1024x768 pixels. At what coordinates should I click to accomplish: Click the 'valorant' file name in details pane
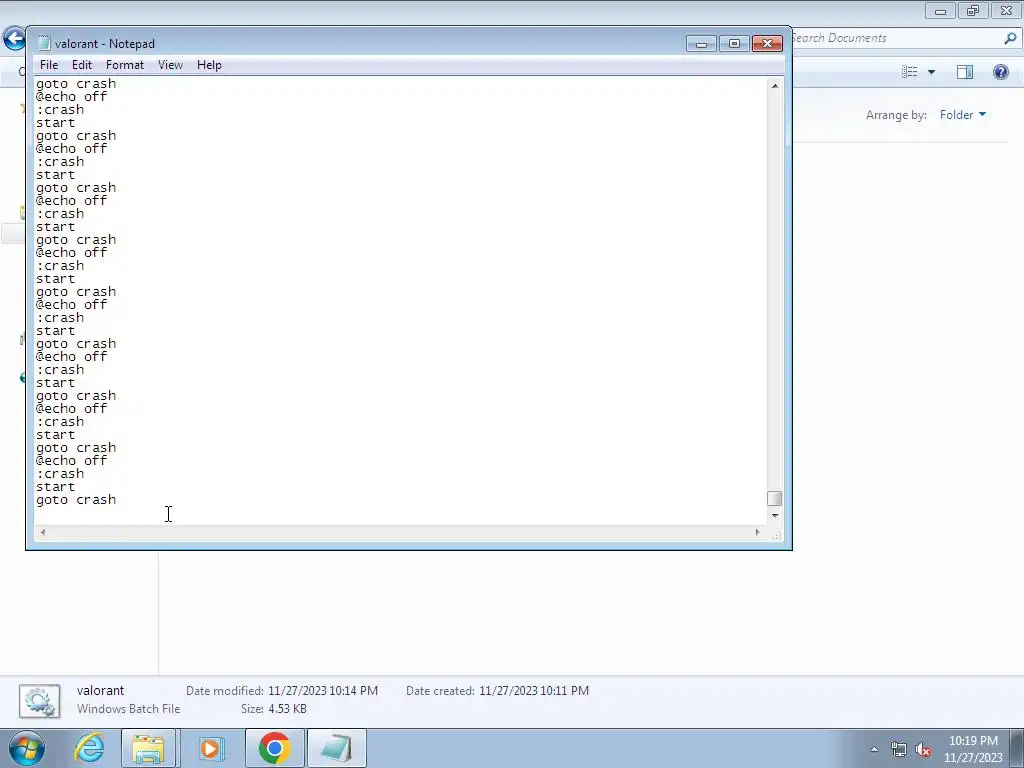click(x=100, y=690)
